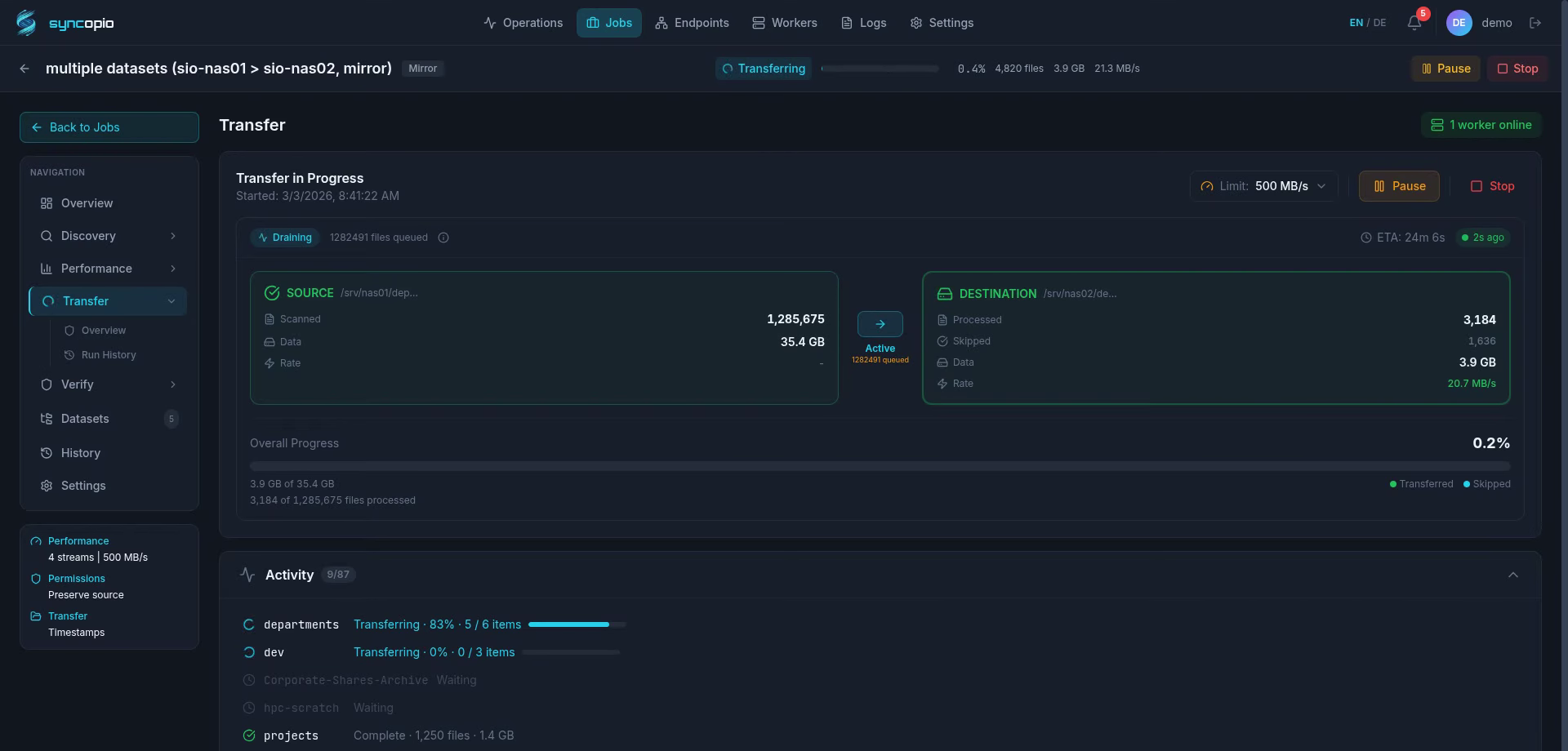Click the info icon beside files queued
1568x751 pixels.
pos(443,238)
